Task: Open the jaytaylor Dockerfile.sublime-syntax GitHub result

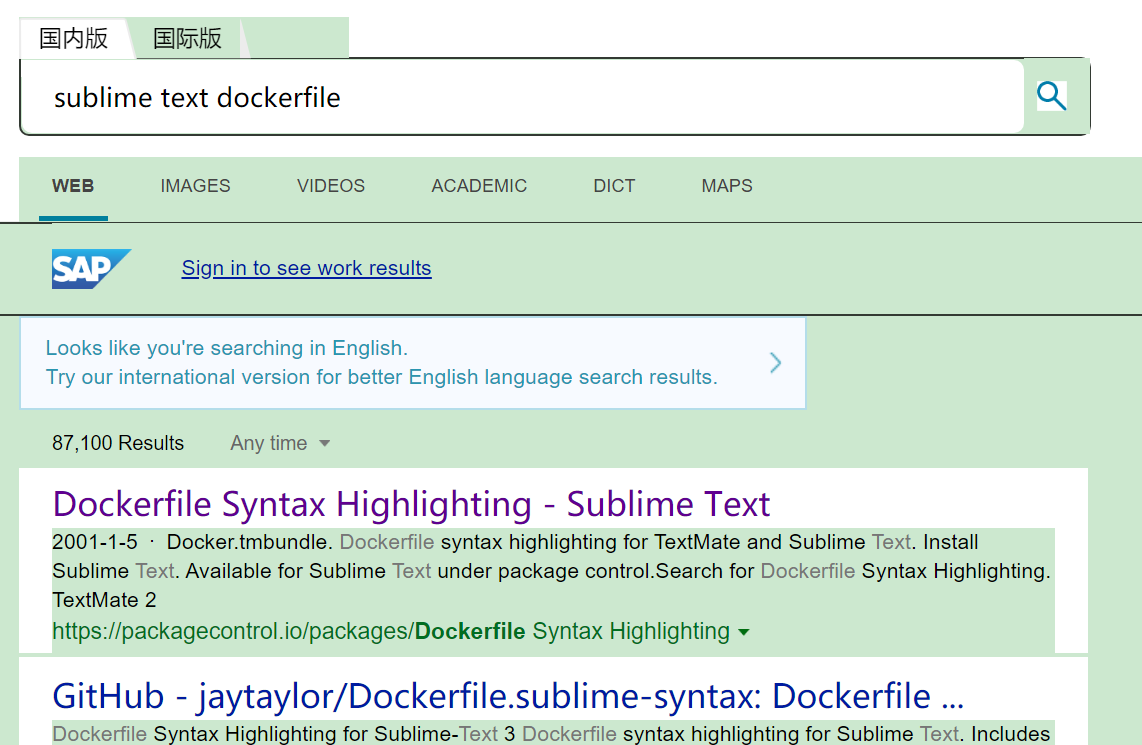Action: click(506, 696)
